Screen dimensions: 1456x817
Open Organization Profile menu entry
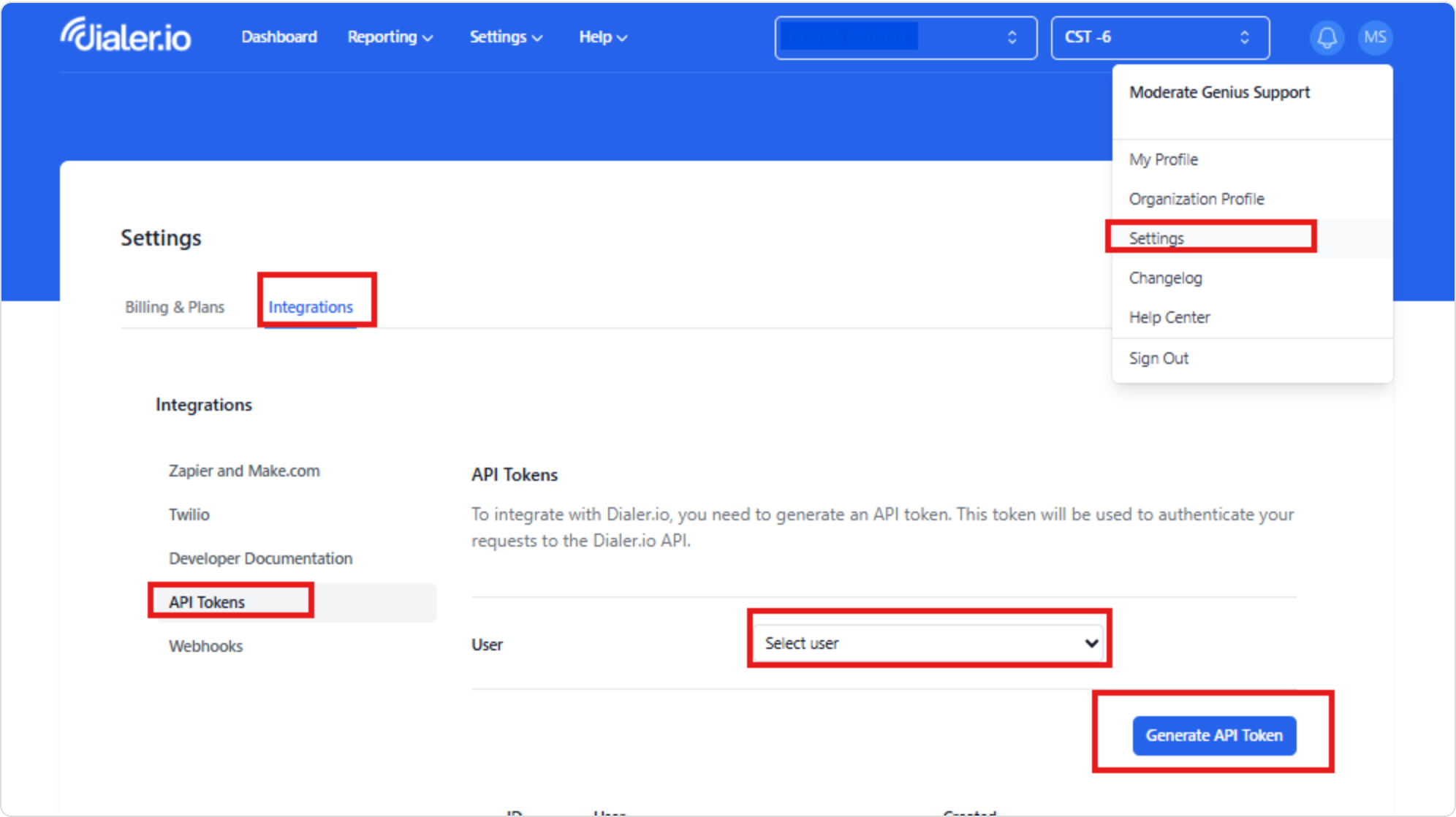click(1196, 199)
